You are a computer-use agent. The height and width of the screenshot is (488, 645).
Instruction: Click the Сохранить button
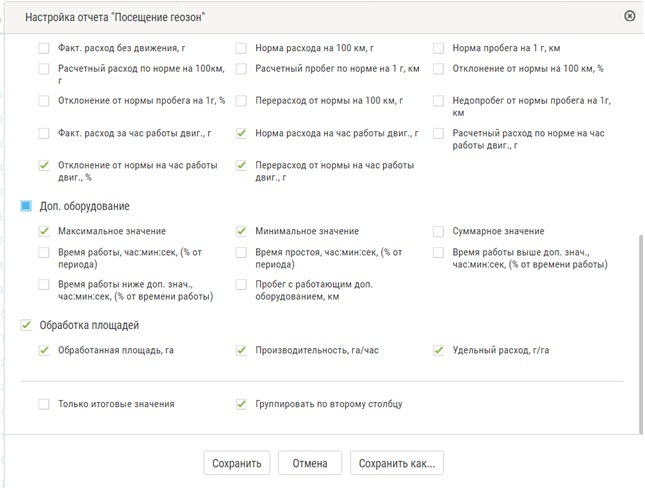(237, 463)
